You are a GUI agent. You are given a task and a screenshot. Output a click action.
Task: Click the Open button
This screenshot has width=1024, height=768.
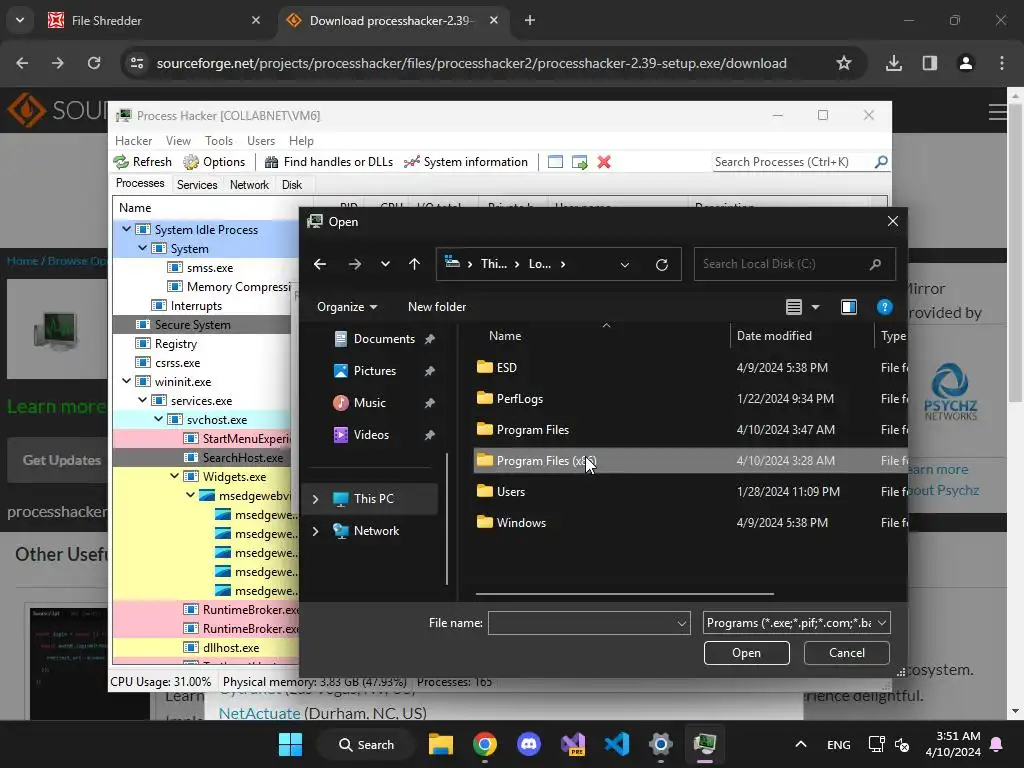746,653
